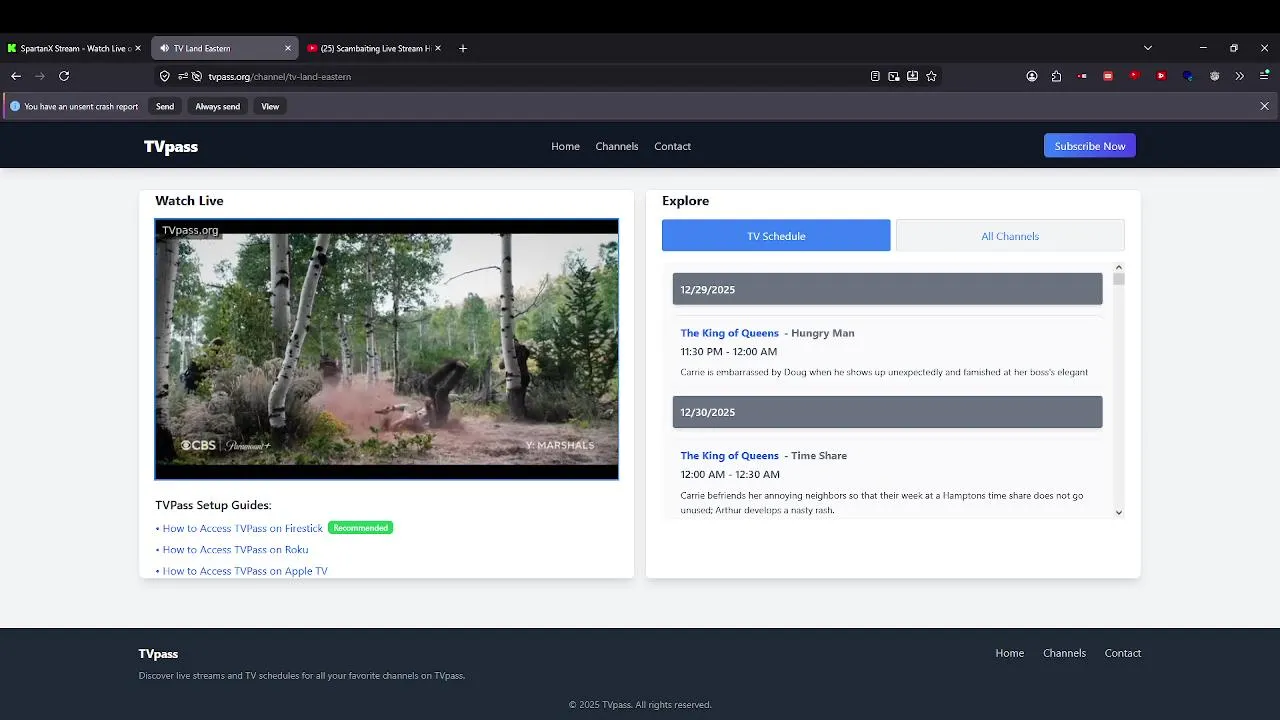Click the Subscribe Now button
The image size is (1280, 720).
pos(1090,146)
